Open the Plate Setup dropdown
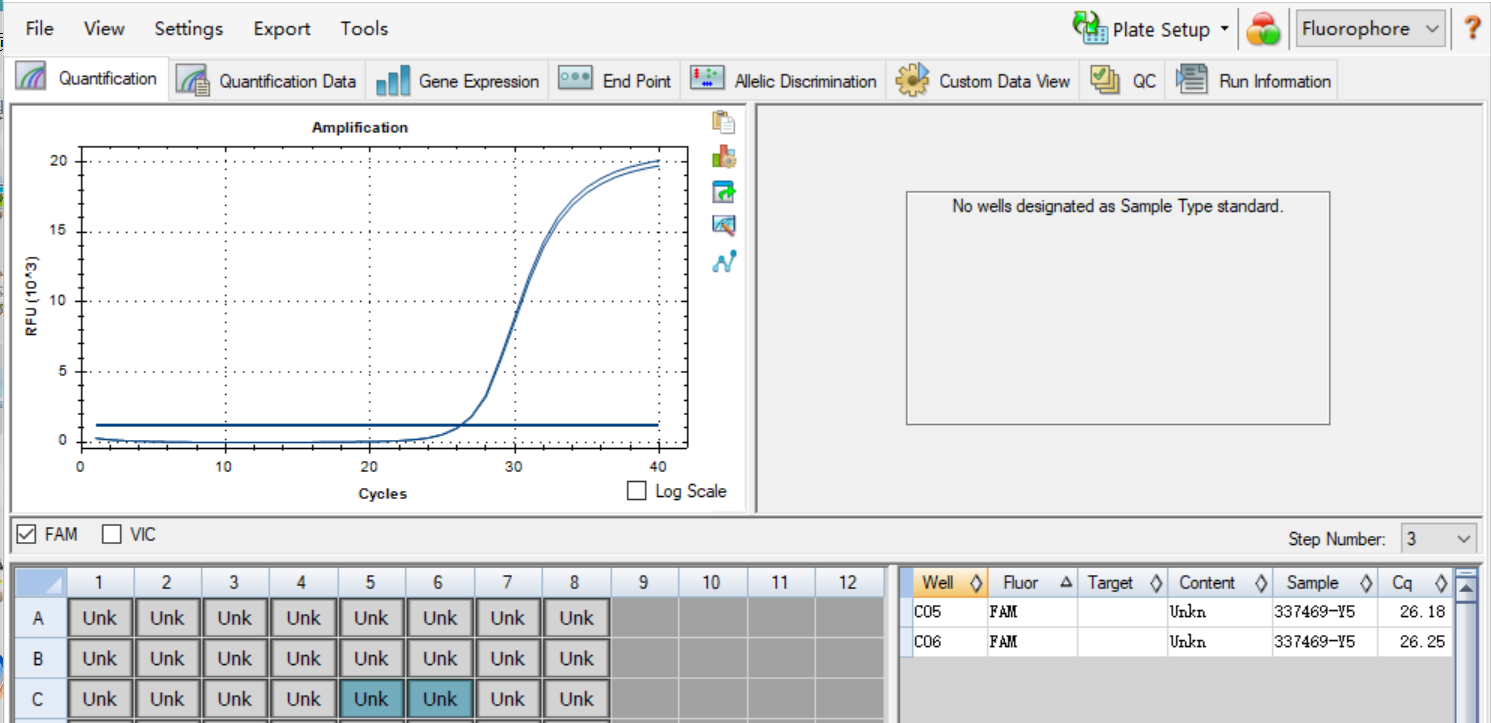 pos(1151,29)
